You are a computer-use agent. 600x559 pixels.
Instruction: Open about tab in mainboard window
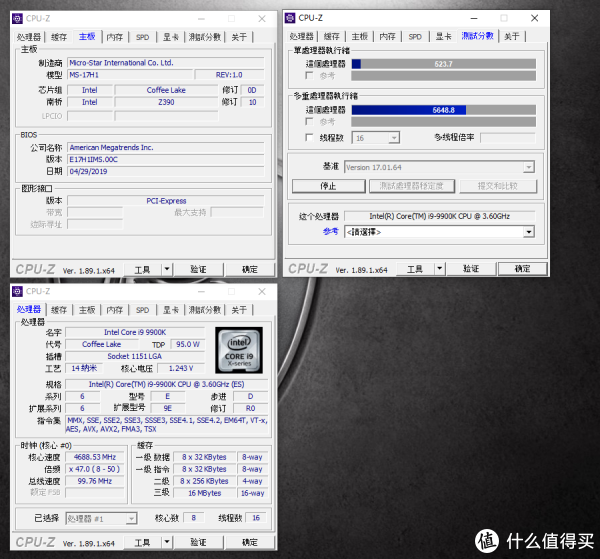pyautogui.click(x=239, y=37)
